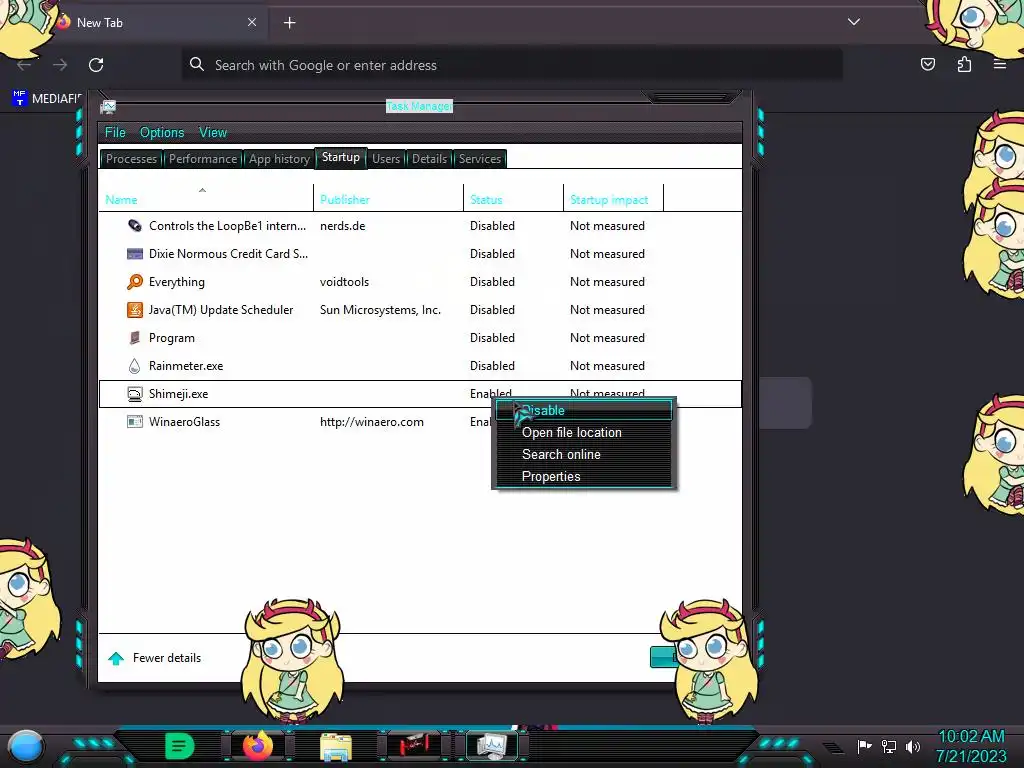
Task: Select the 'Everything' startup entry name
Action: tap(176, 281)
